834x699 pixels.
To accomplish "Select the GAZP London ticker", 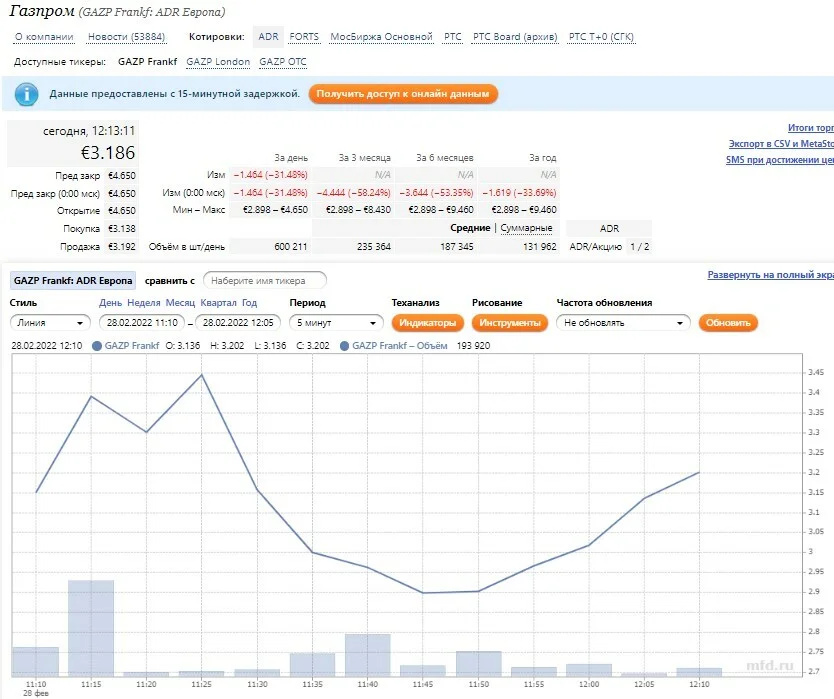I will 218,62.
